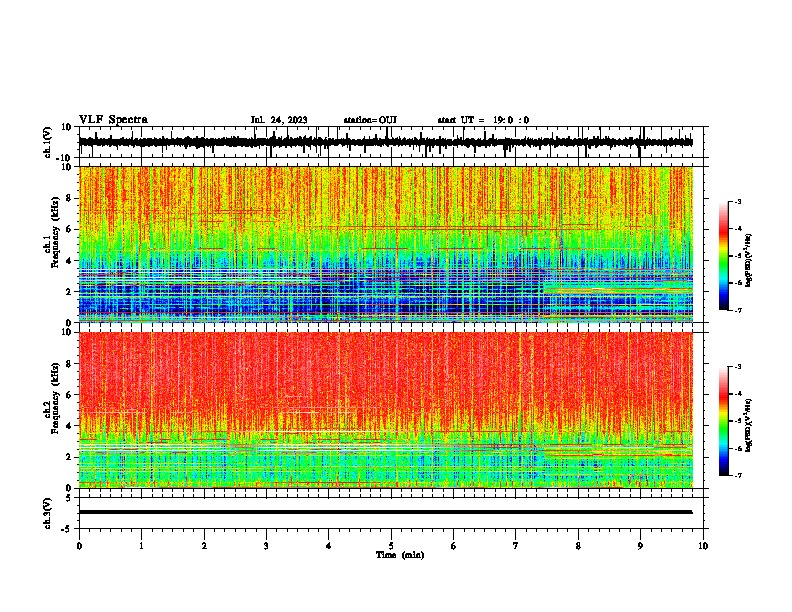Click the "-3" label on ch.1 color scale
Viewport: 792px width, 612px height.
738,201
